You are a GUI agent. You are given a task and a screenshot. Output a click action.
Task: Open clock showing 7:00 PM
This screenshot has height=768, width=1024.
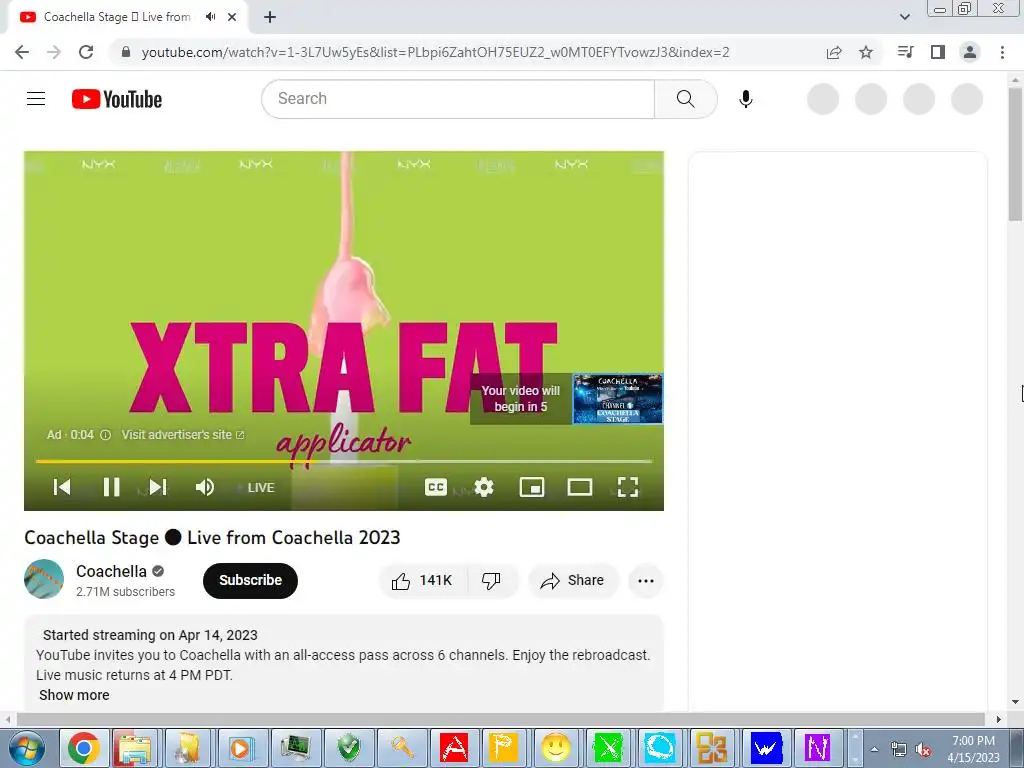(x=973, y=749)
